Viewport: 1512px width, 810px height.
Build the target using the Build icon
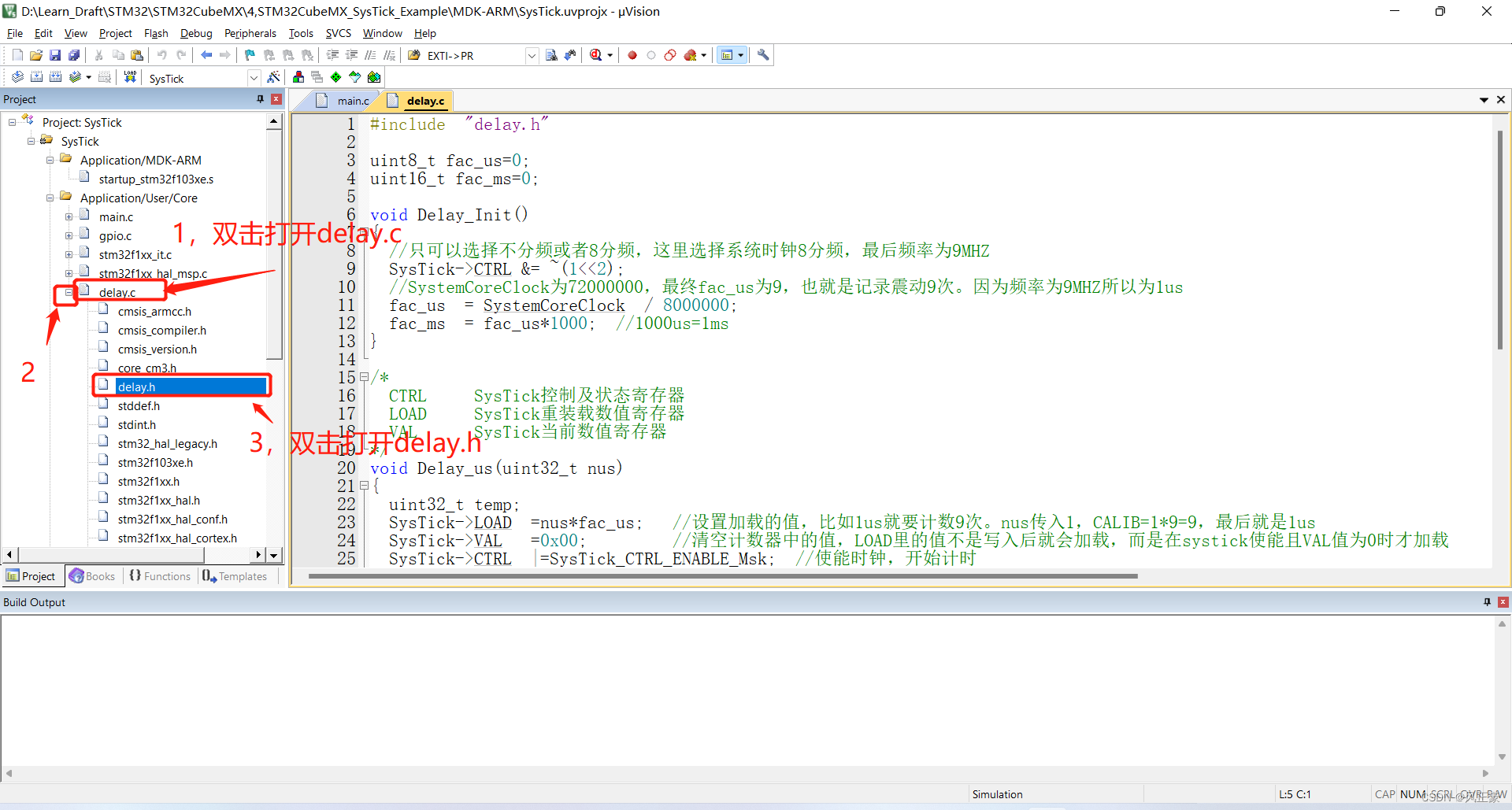tap(36, 76)
